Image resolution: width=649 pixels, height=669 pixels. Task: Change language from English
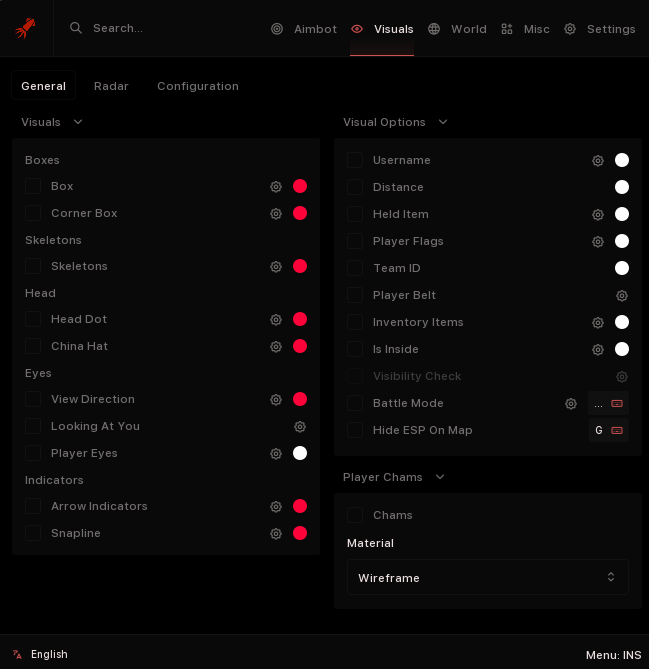coord(49,654)
